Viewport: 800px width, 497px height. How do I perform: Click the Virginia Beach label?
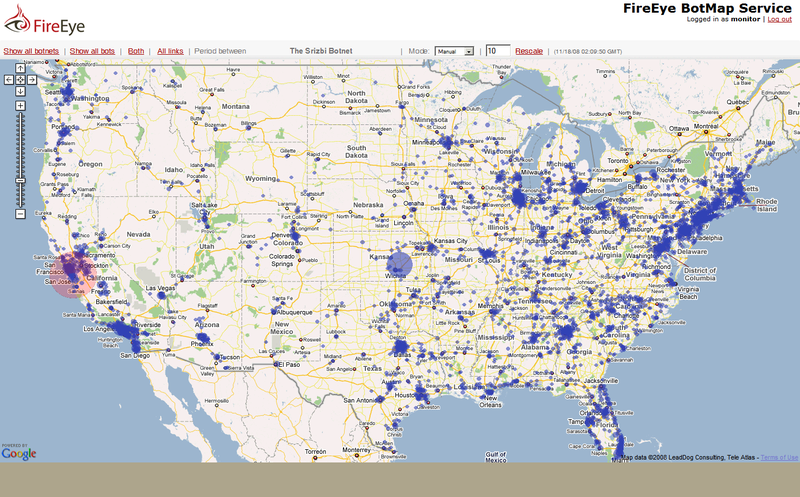tap(688, 292)
